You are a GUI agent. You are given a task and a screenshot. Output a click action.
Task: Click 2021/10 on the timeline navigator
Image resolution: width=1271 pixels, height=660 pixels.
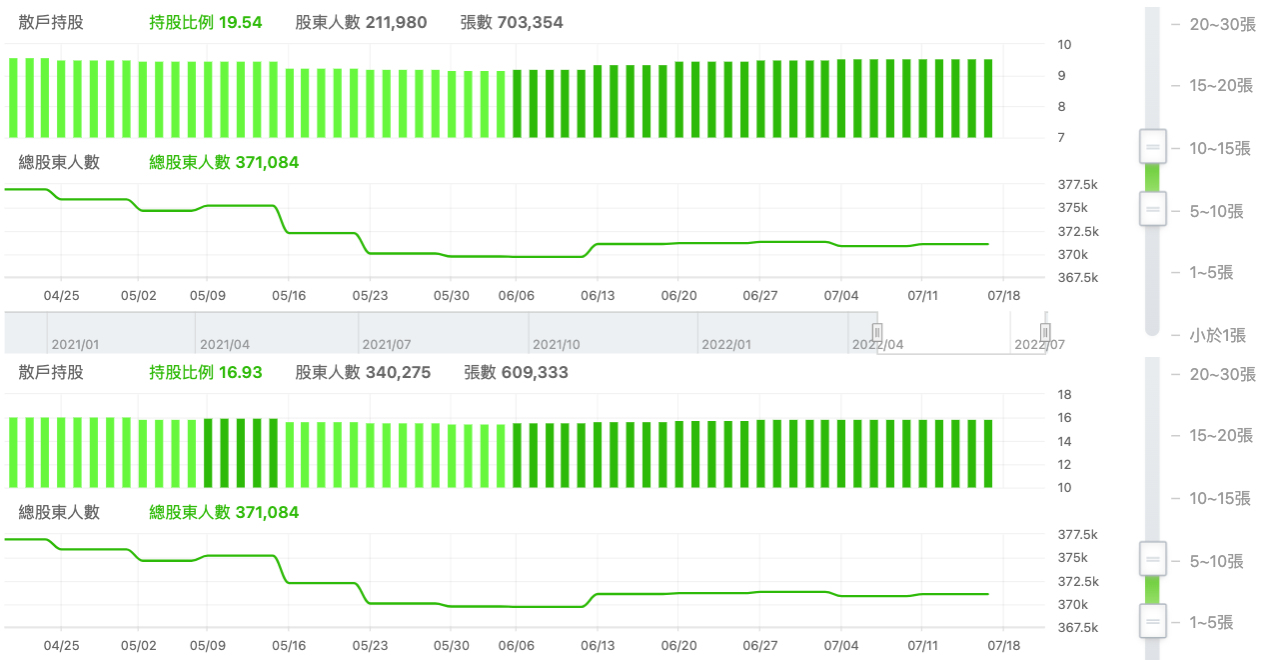click(557, 344)
